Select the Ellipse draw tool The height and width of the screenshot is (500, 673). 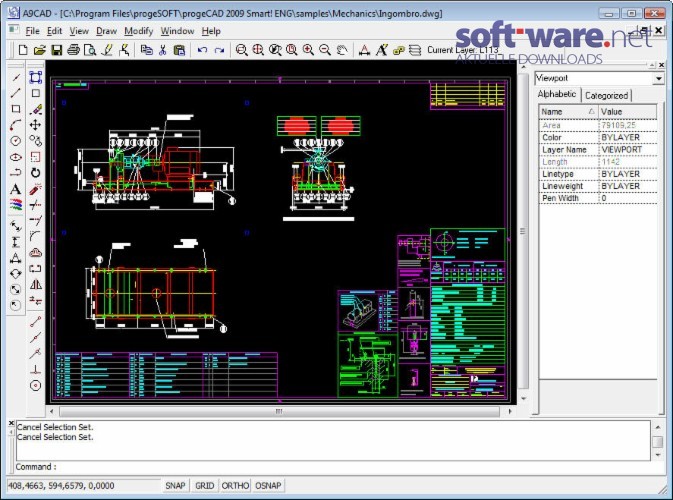(15, 157)
